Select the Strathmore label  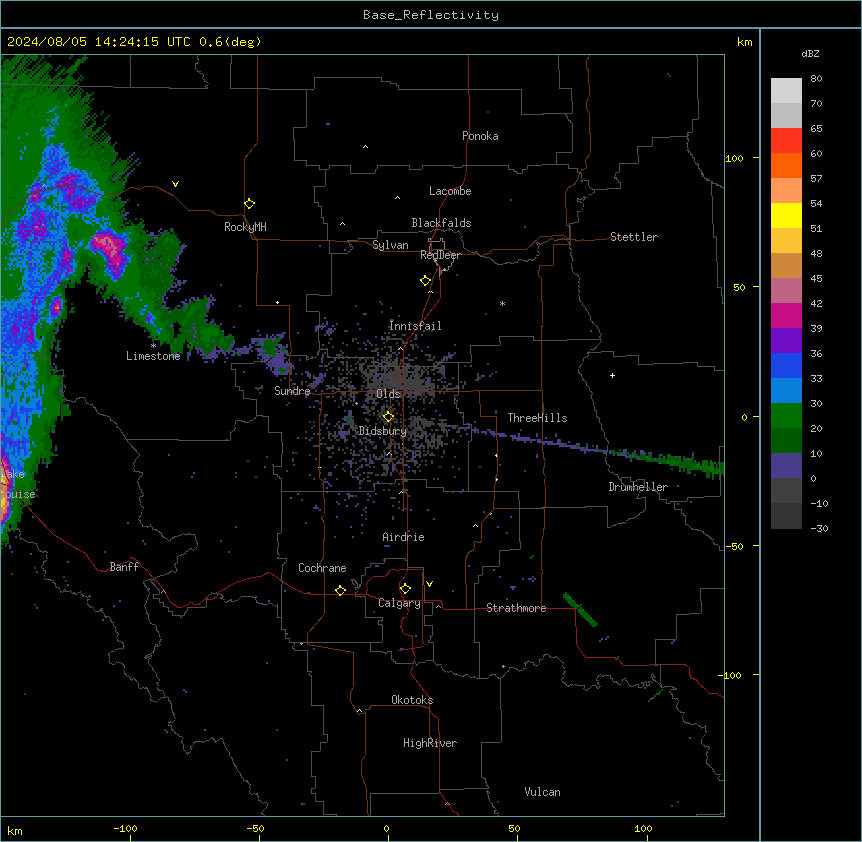(516, 608)
